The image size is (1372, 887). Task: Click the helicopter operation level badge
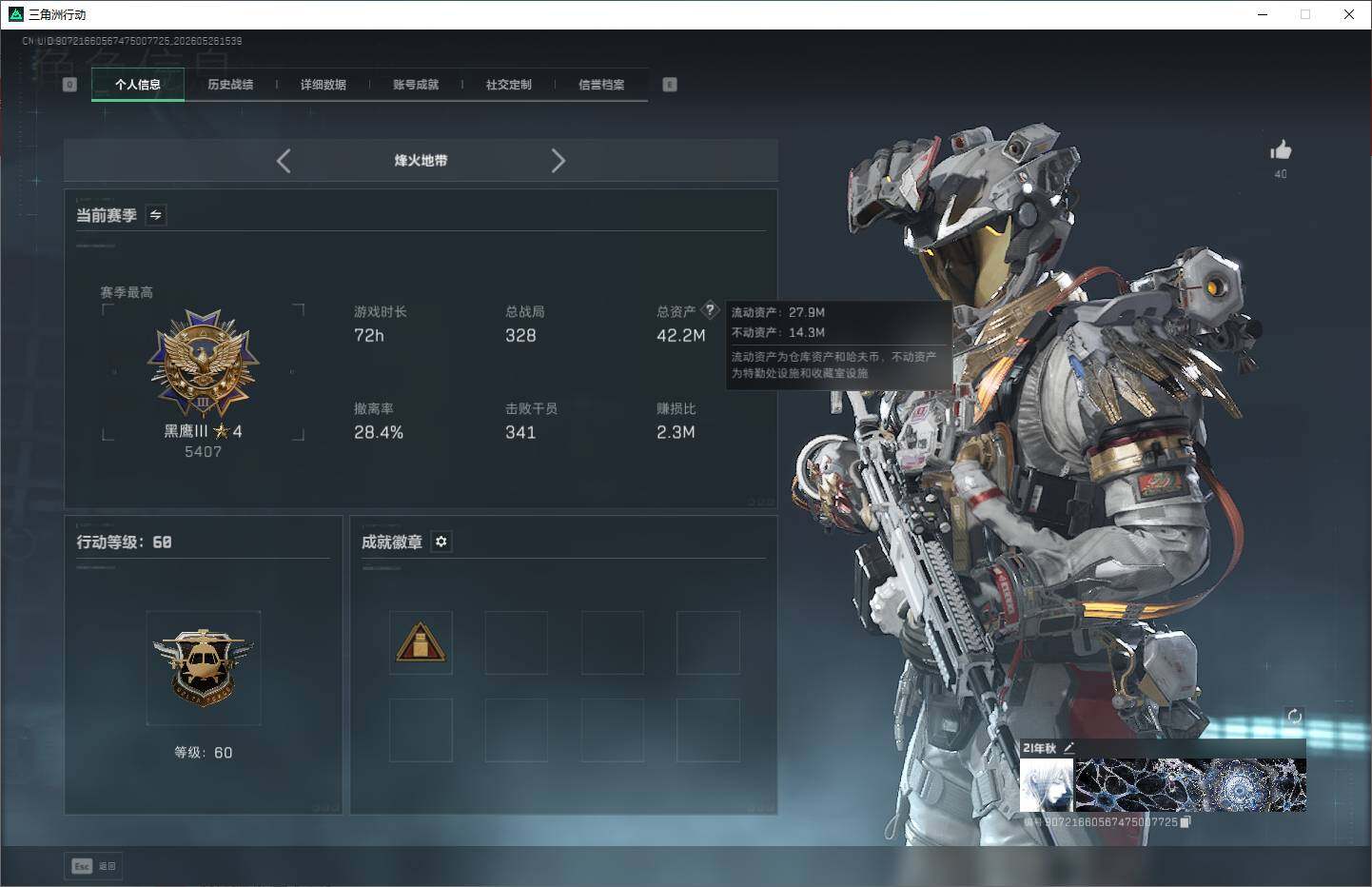point(203,667)
